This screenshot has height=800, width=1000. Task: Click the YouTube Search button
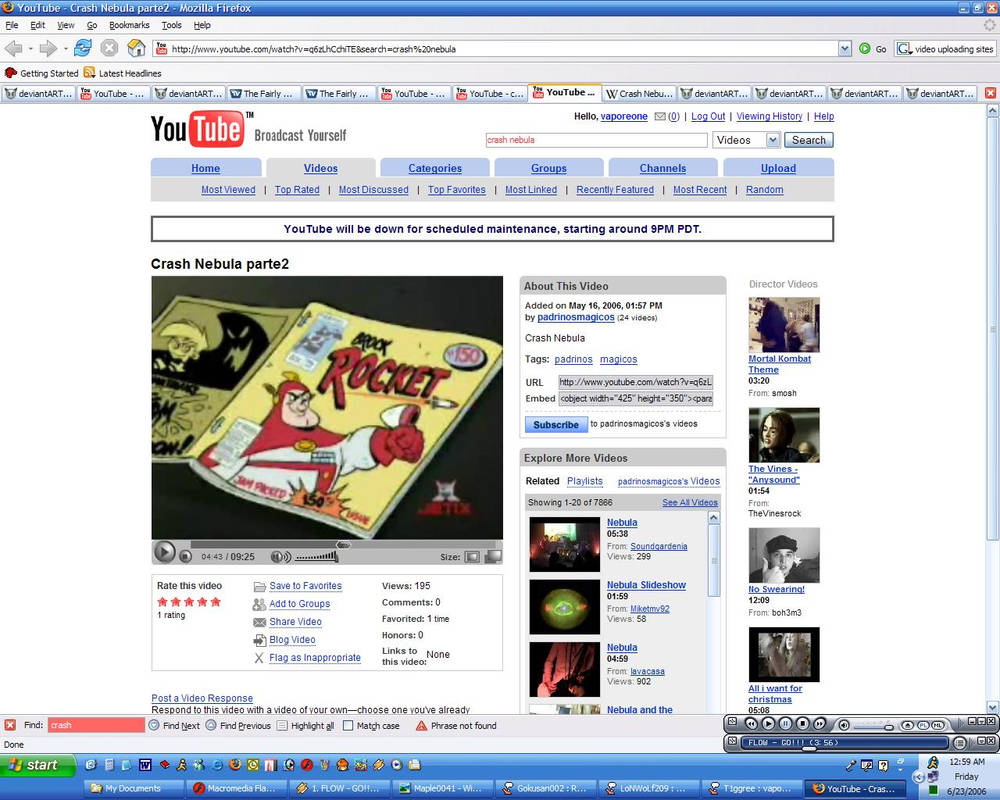[x=809, y=140]
